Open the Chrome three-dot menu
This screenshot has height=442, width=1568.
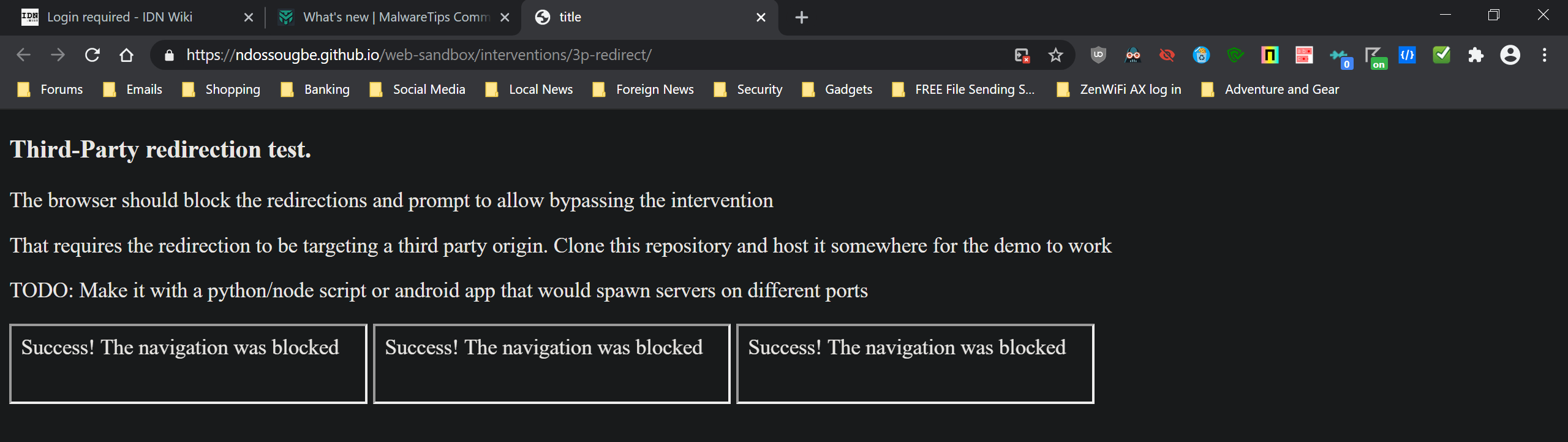[1544, 55]
